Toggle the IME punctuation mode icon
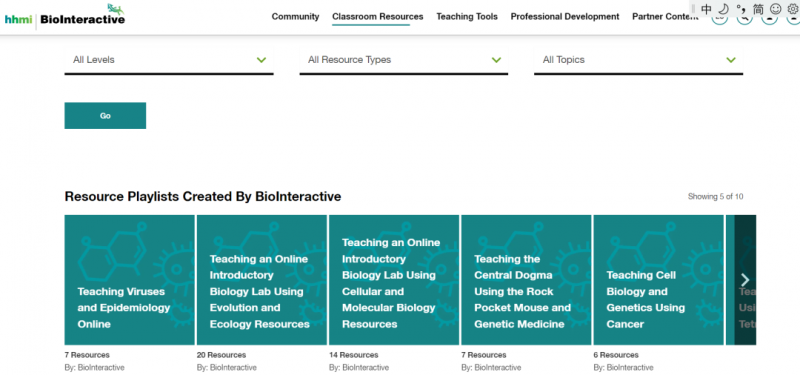This screenshot has width=800, height=375. 741,9
